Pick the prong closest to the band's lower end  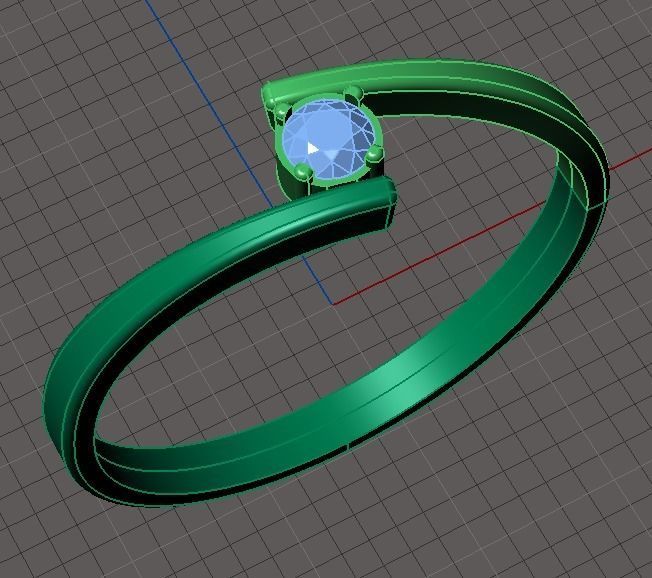(x=374, y=154)
